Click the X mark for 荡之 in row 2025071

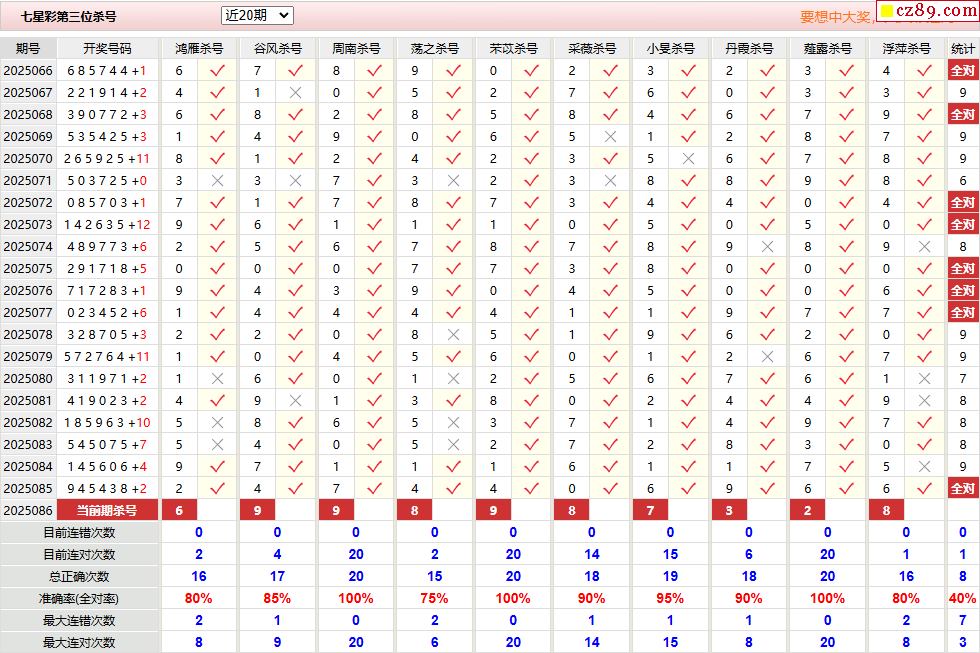tap(453, 181)
